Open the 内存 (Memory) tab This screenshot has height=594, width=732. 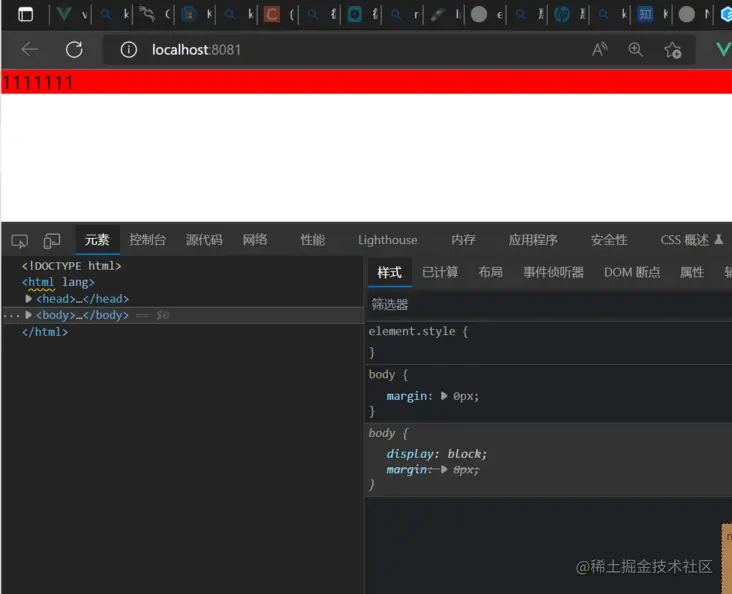click(463, 240)
